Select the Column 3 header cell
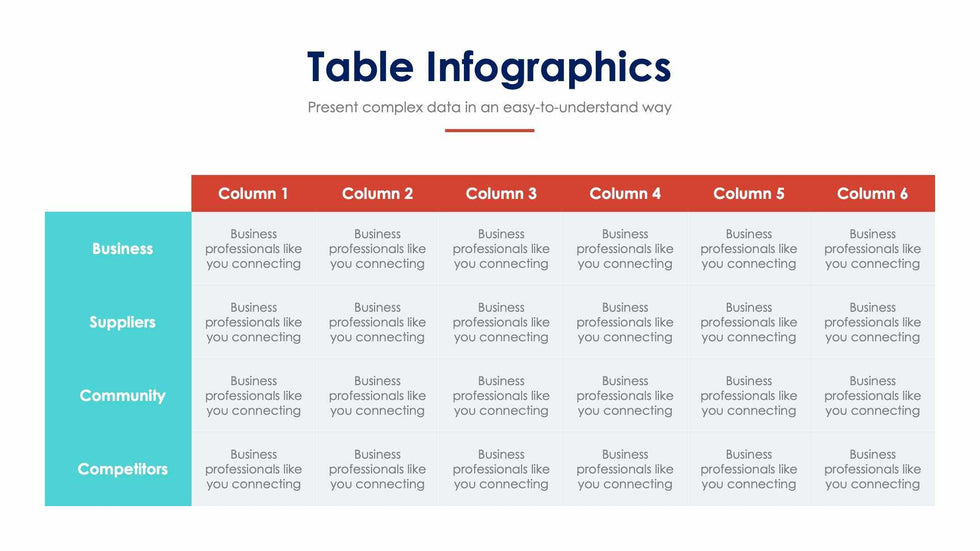This screenshot has width=980, height=551. coord(501,194)
